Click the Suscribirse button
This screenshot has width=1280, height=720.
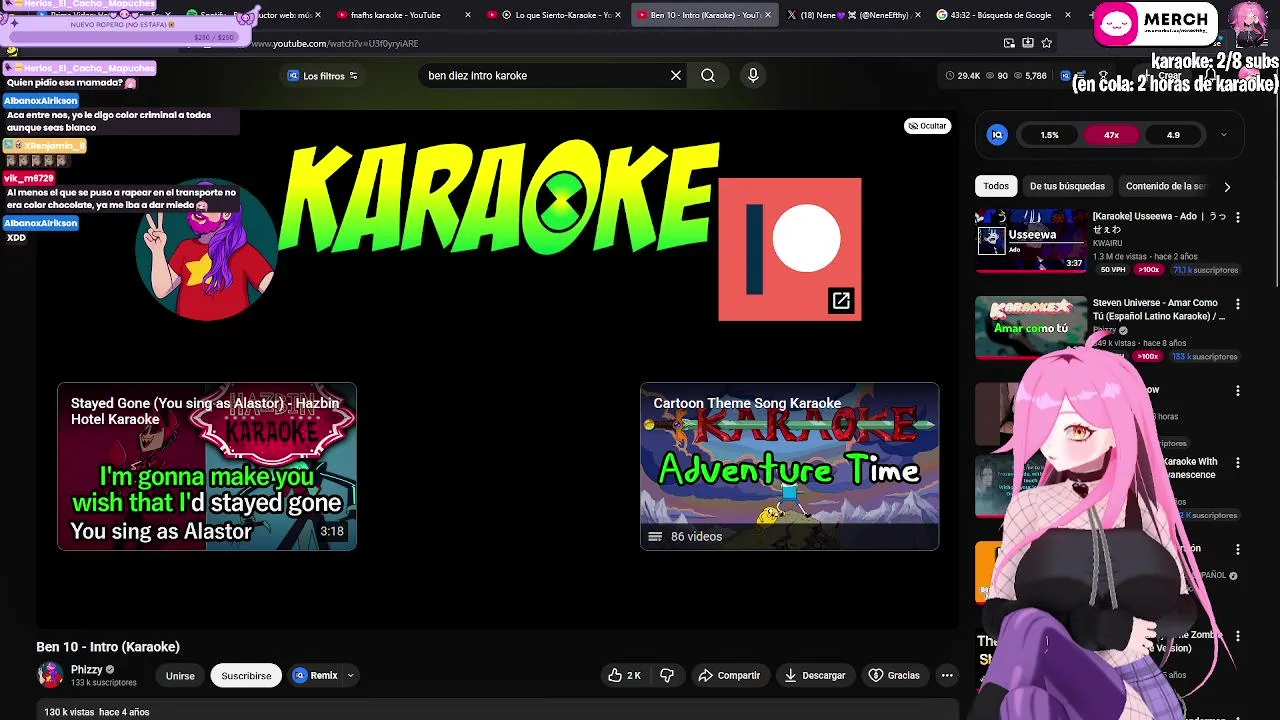point(246,675)
